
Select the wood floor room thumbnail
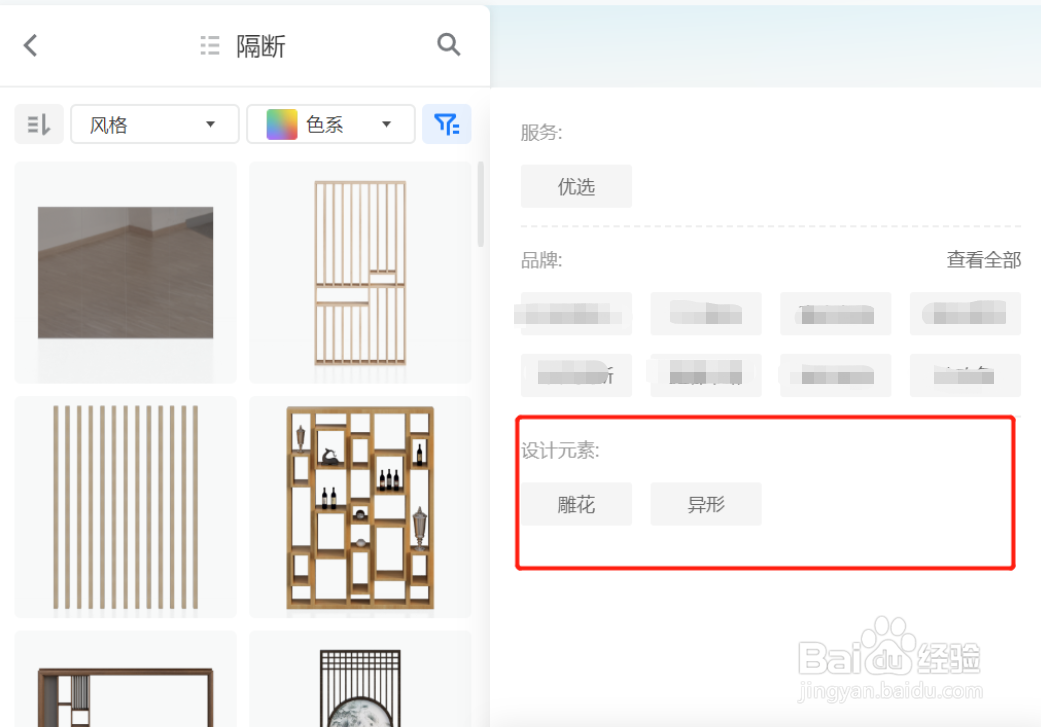[125, 272]
